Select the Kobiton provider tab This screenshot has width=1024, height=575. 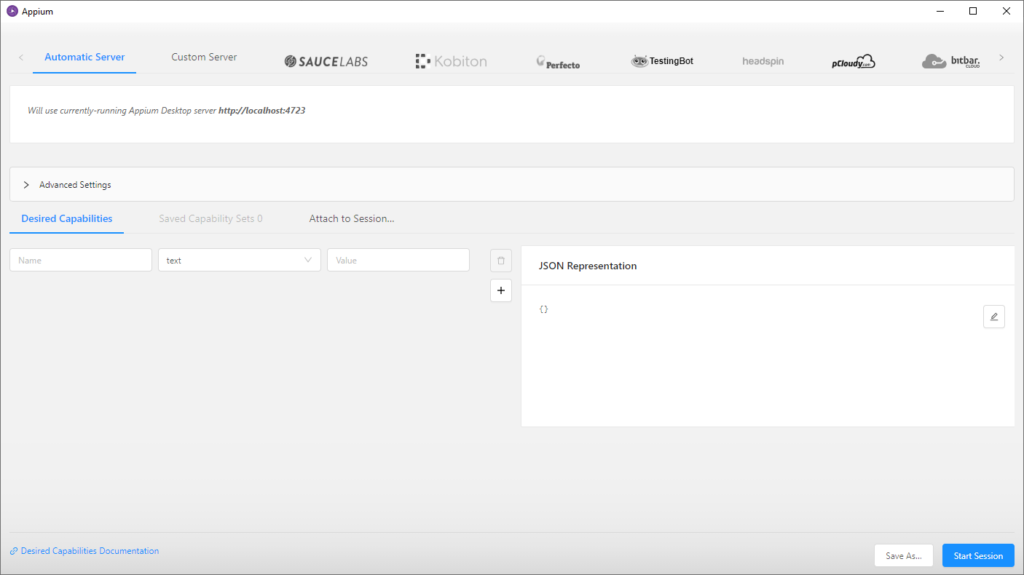(x=451, y=61)
